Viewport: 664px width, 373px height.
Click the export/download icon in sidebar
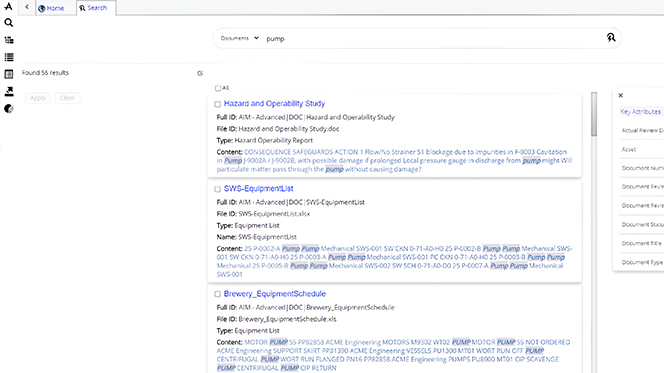(8, 91)
